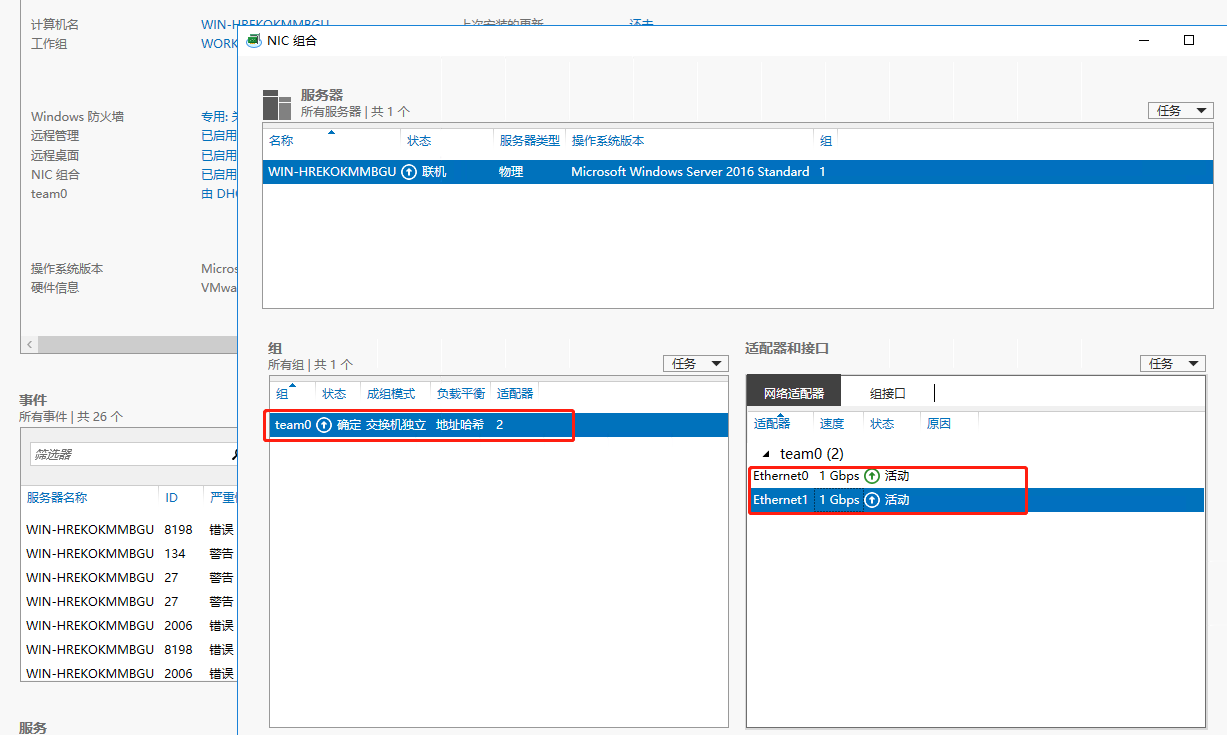Switch to the 网络适配器 tab
Viewport: 1227px width, 735px height.
click(794, 394)
